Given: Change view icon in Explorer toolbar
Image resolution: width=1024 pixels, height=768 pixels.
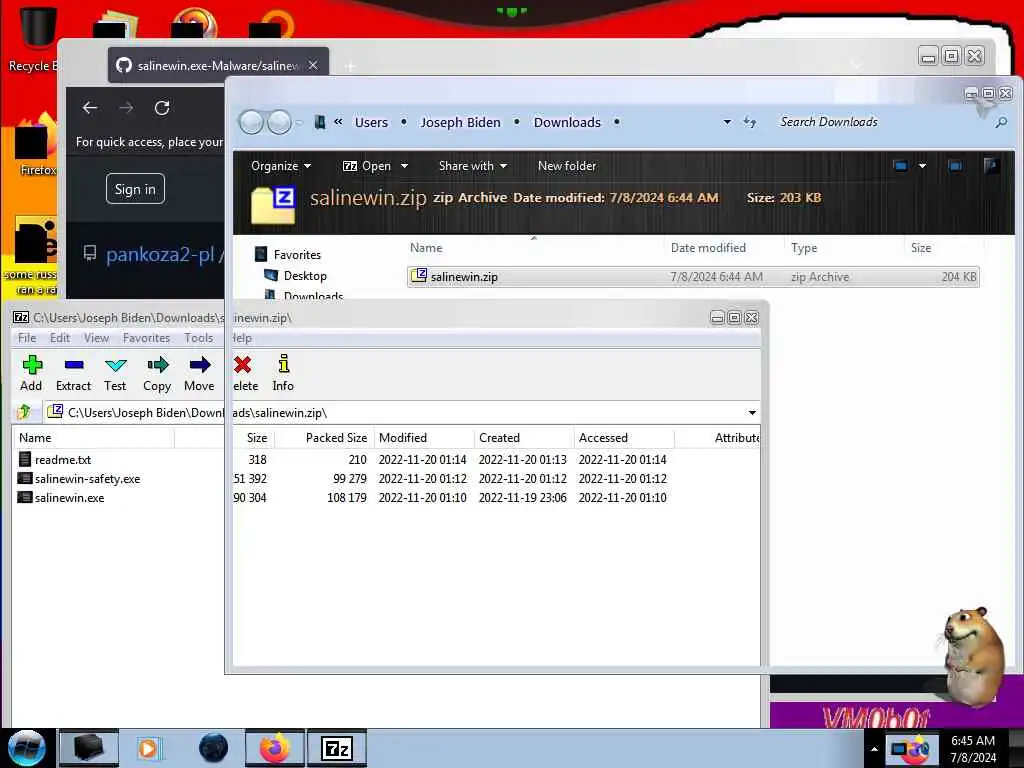Looking at the screenshot, I should coord(901,166).
